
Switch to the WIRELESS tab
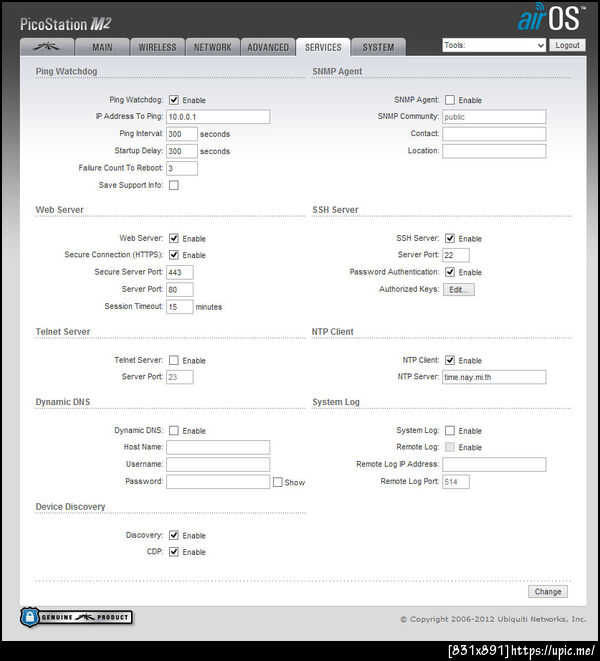click(157, 47)
